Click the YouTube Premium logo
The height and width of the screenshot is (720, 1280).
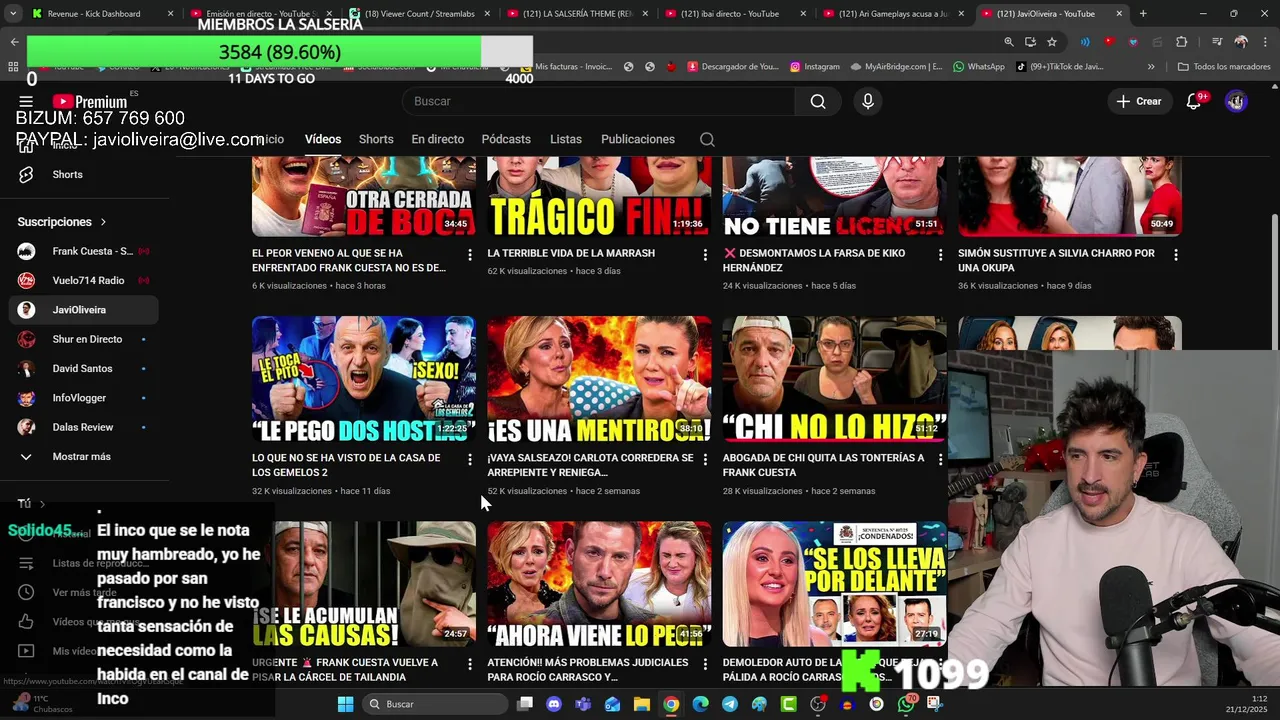[90, 101]
